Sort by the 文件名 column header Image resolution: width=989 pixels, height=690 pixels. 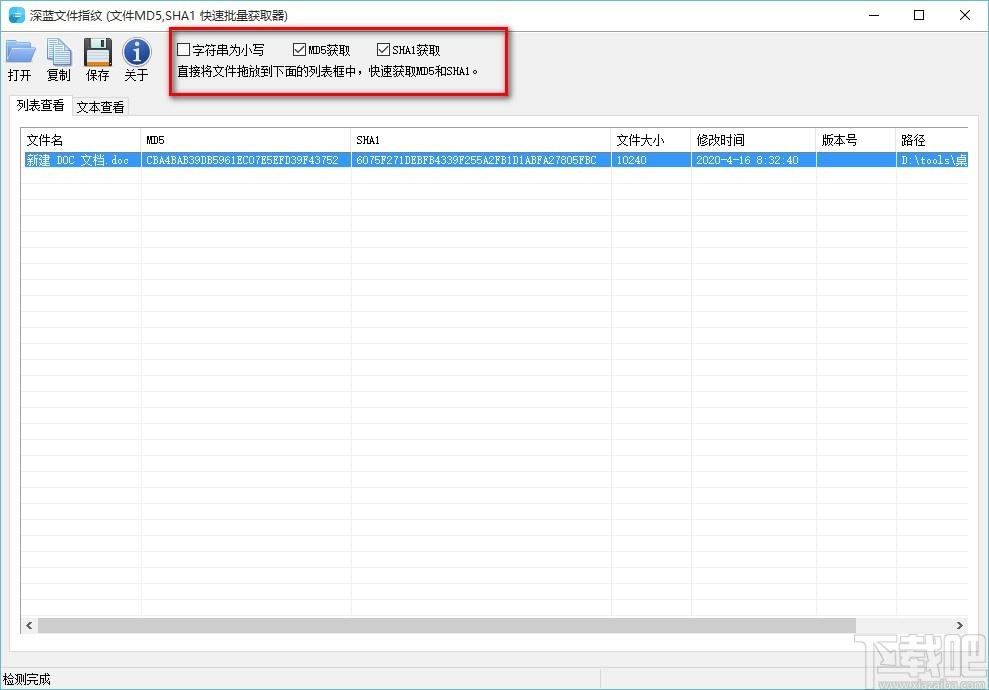[80, 140]
